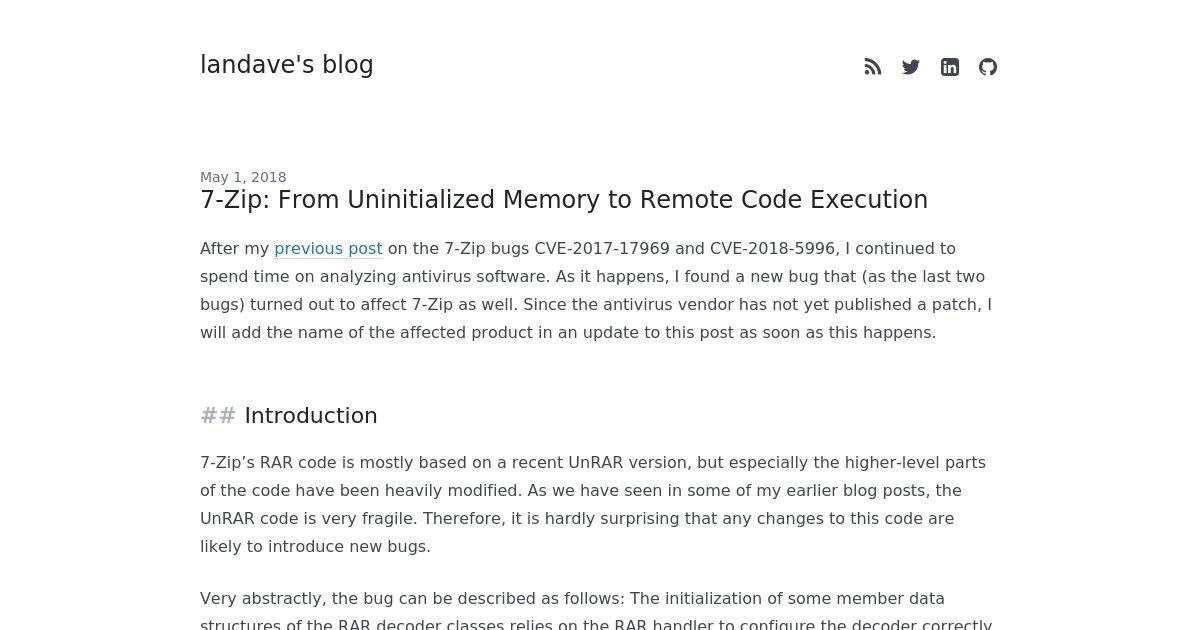Open the LinkedIn profile icon

[950, 67]
